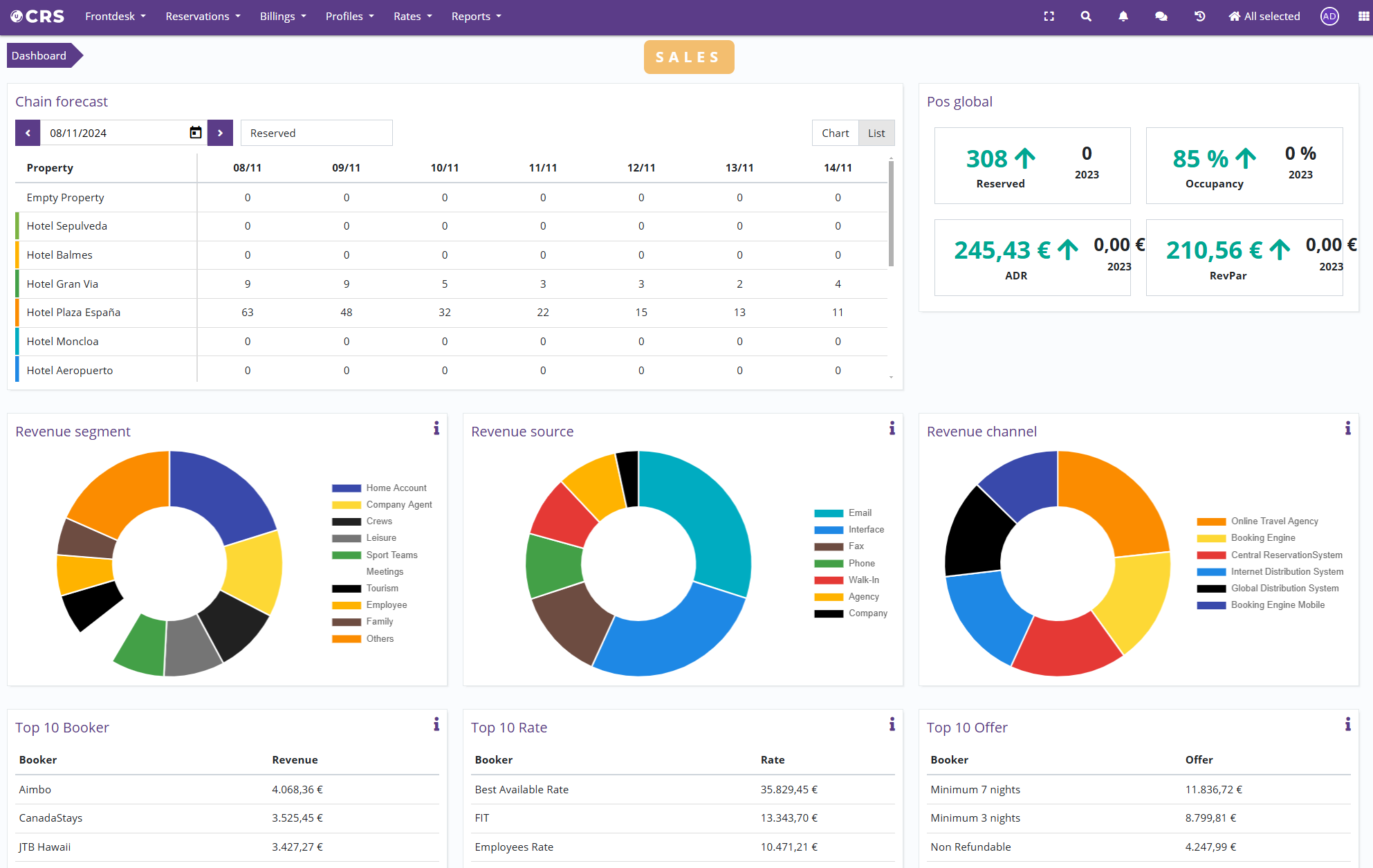Open the Reserved selection dropdown

point(316,133)
